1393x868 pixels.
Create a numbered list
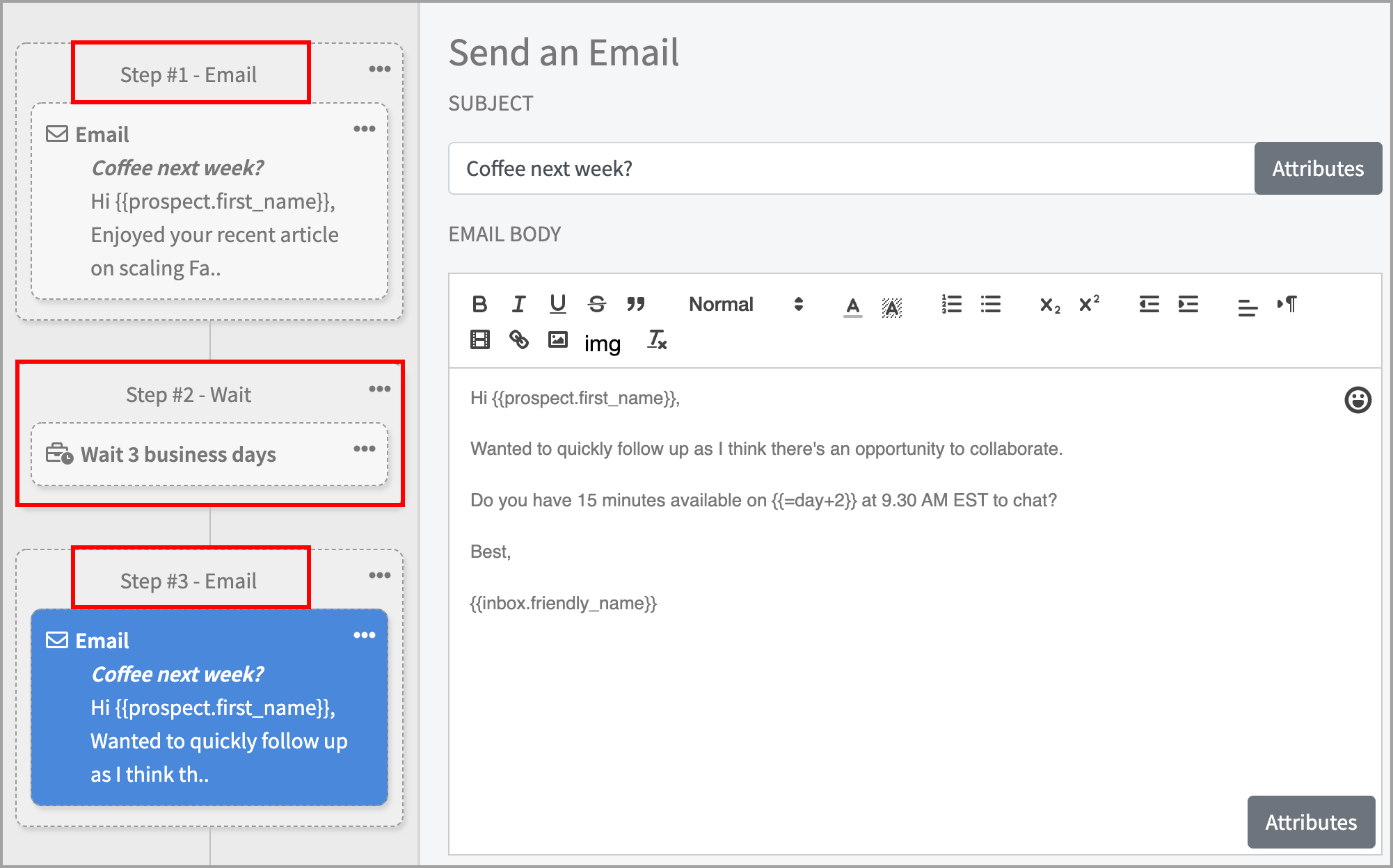click(x=951, y=304)
